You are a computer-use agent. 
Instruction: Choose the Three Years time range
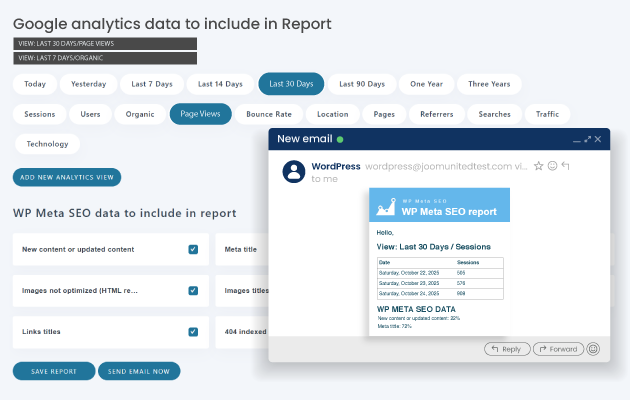tap(490, 84)
